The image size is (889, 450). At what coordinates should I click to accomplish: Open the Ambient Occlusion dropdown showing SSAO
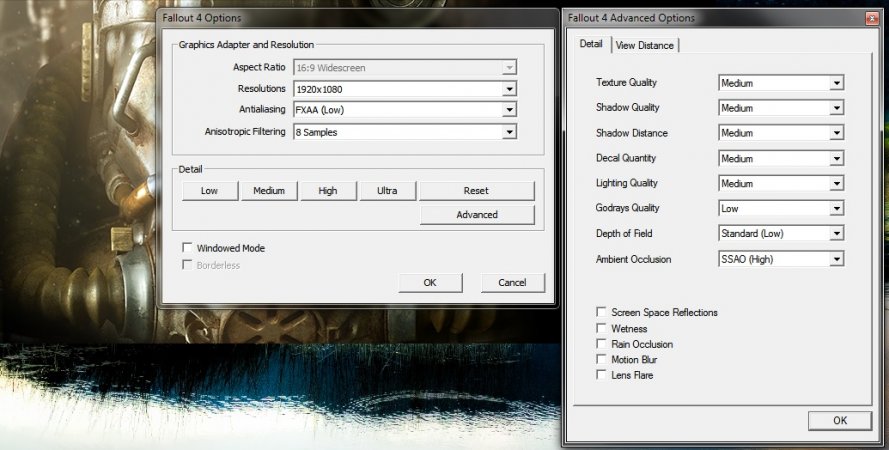click(781, 259)
